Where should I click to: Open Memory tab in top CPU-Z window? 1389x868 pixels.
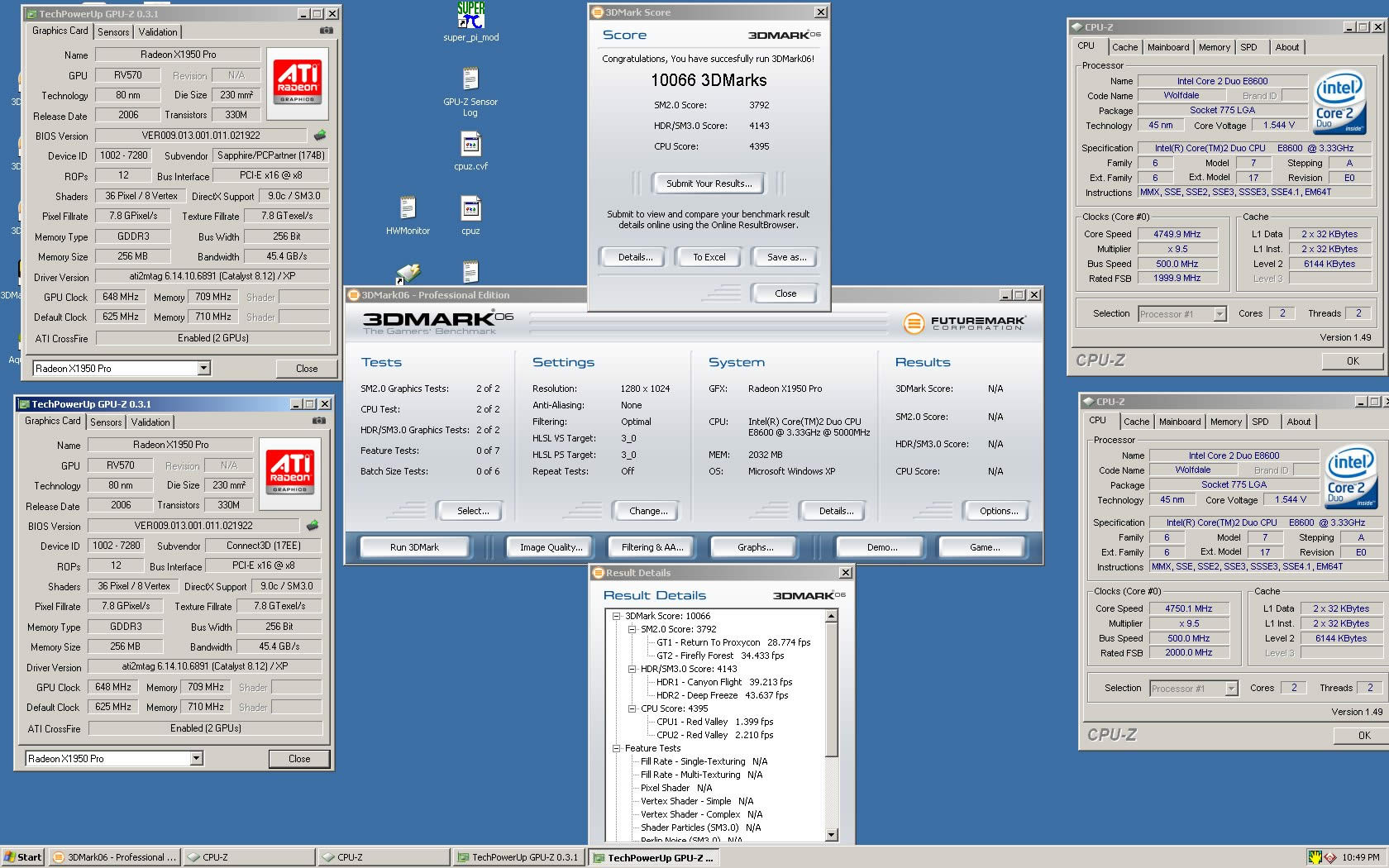[x=1215, y=47]
